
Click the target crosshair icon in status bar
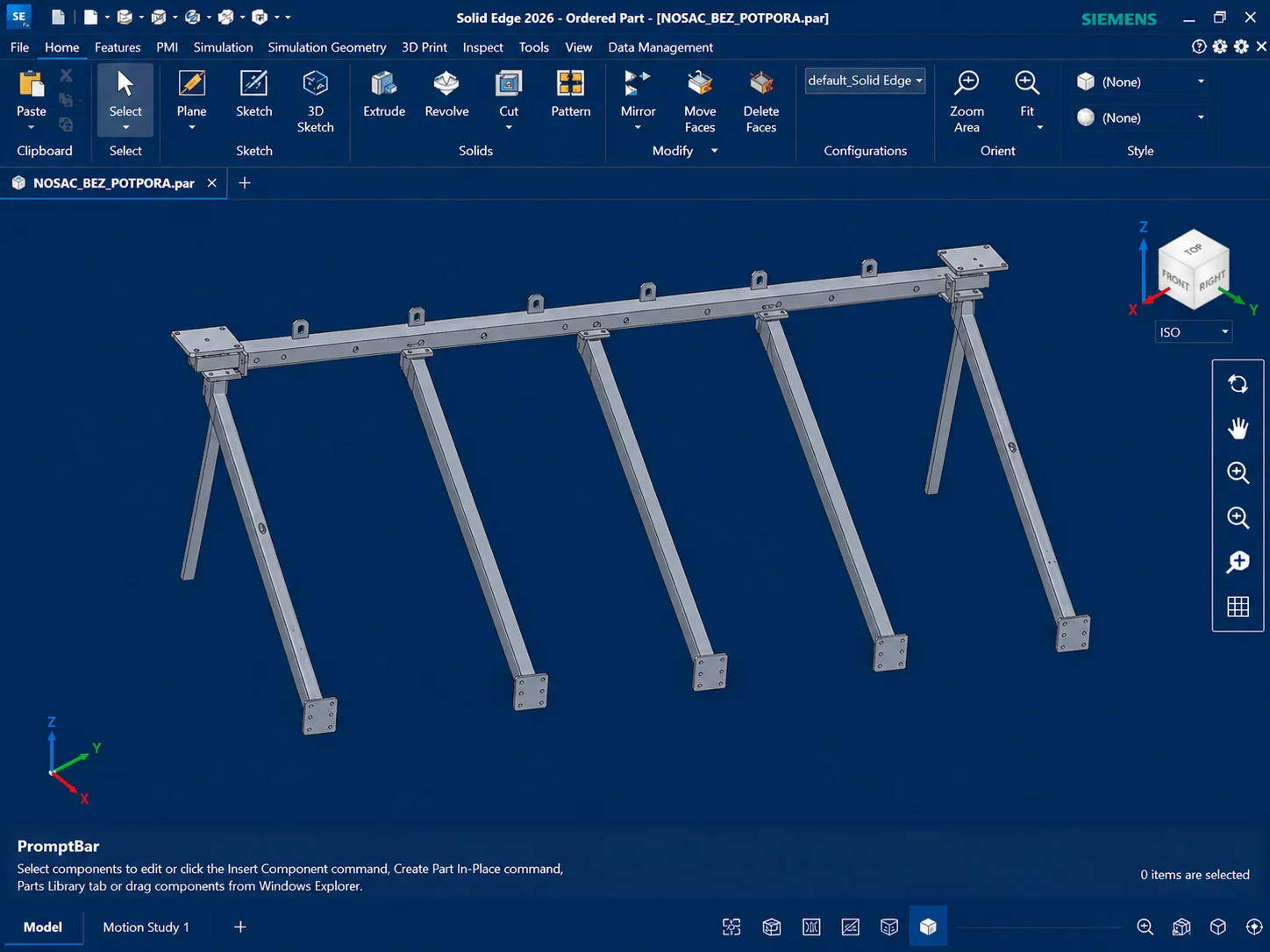tap(1254, 927)
